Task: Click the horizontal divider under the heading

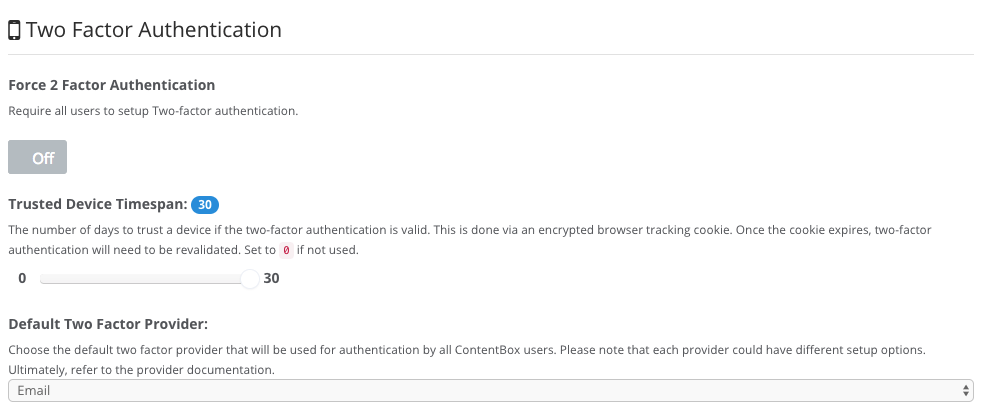Action: (x=490, y=53)
